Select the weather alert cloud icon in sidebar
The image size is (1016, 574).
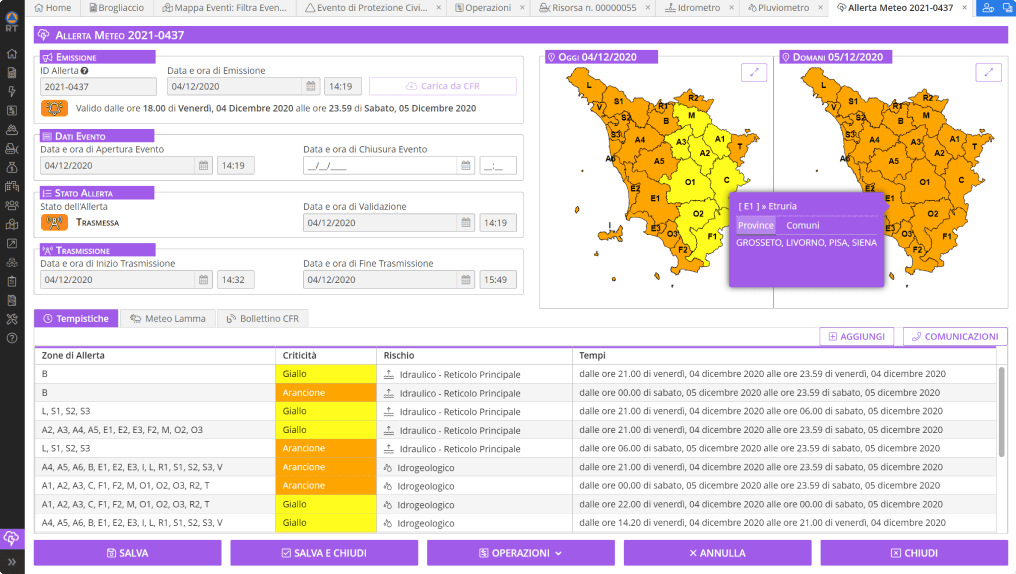[12, 538]
